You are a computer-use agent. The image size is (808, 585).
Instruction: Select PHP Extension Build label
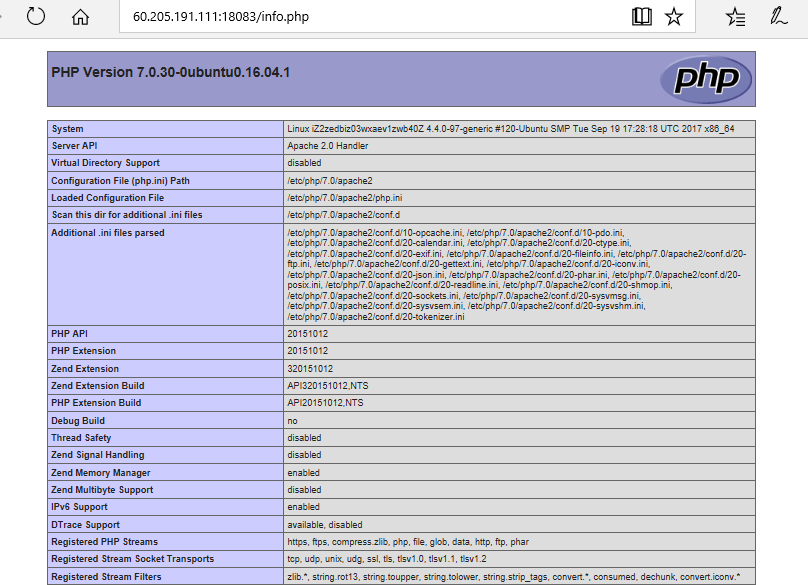96,403
